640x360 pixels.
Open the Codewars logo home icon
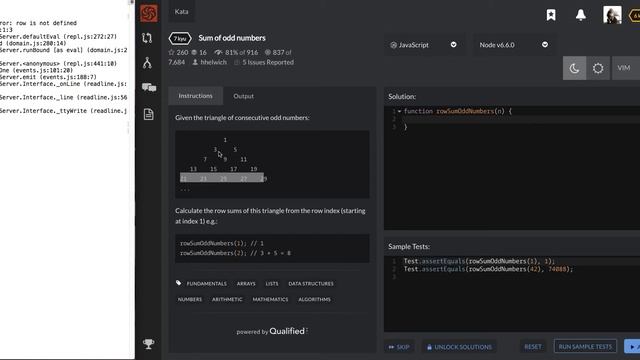click(149, 13)
